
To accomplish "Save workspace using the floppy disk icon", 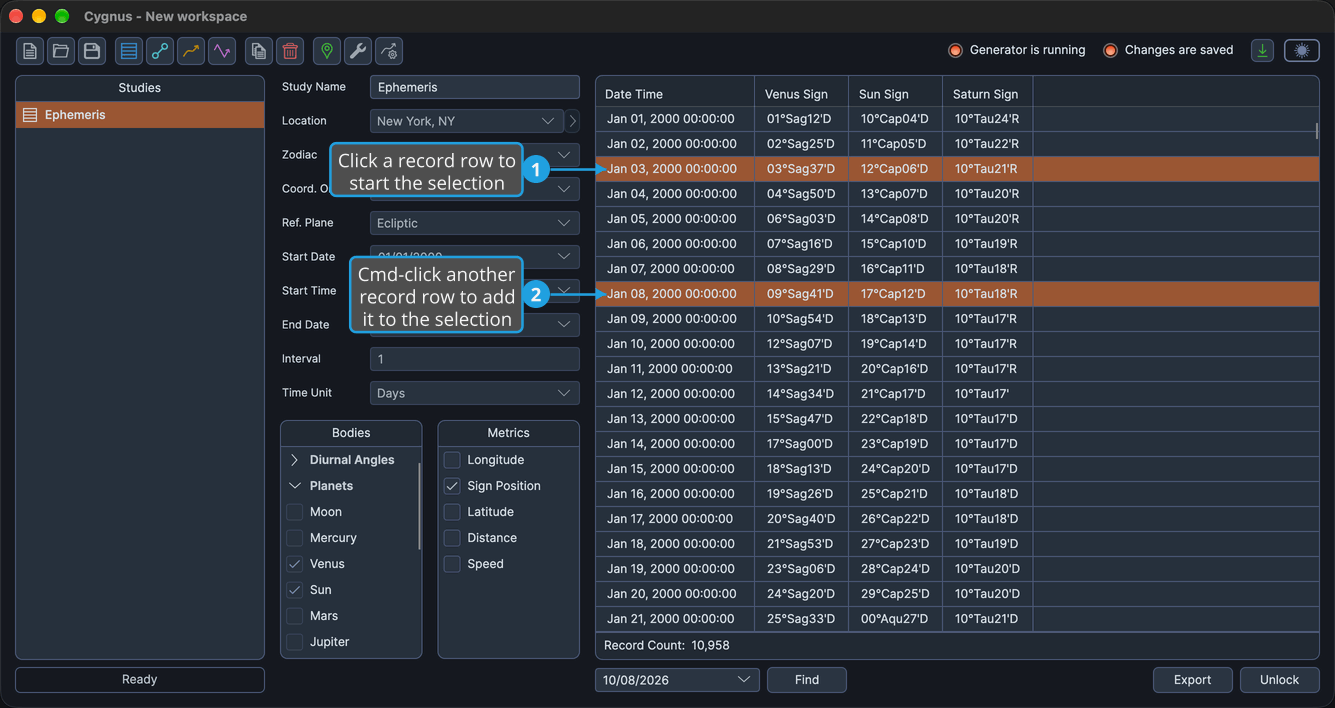I will point(92,51).
